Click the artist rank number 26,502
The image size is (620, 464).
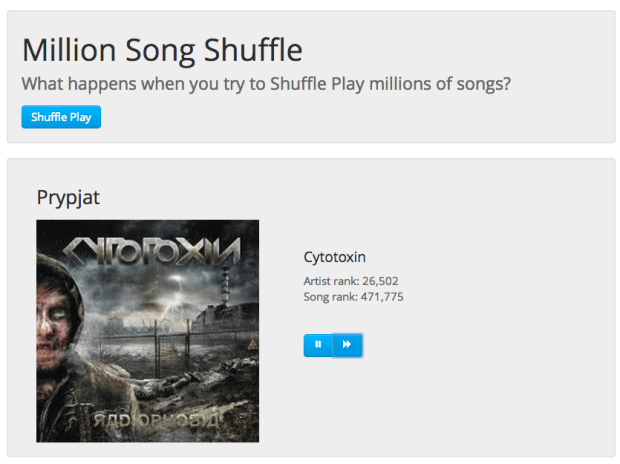[x=382, y=281]
